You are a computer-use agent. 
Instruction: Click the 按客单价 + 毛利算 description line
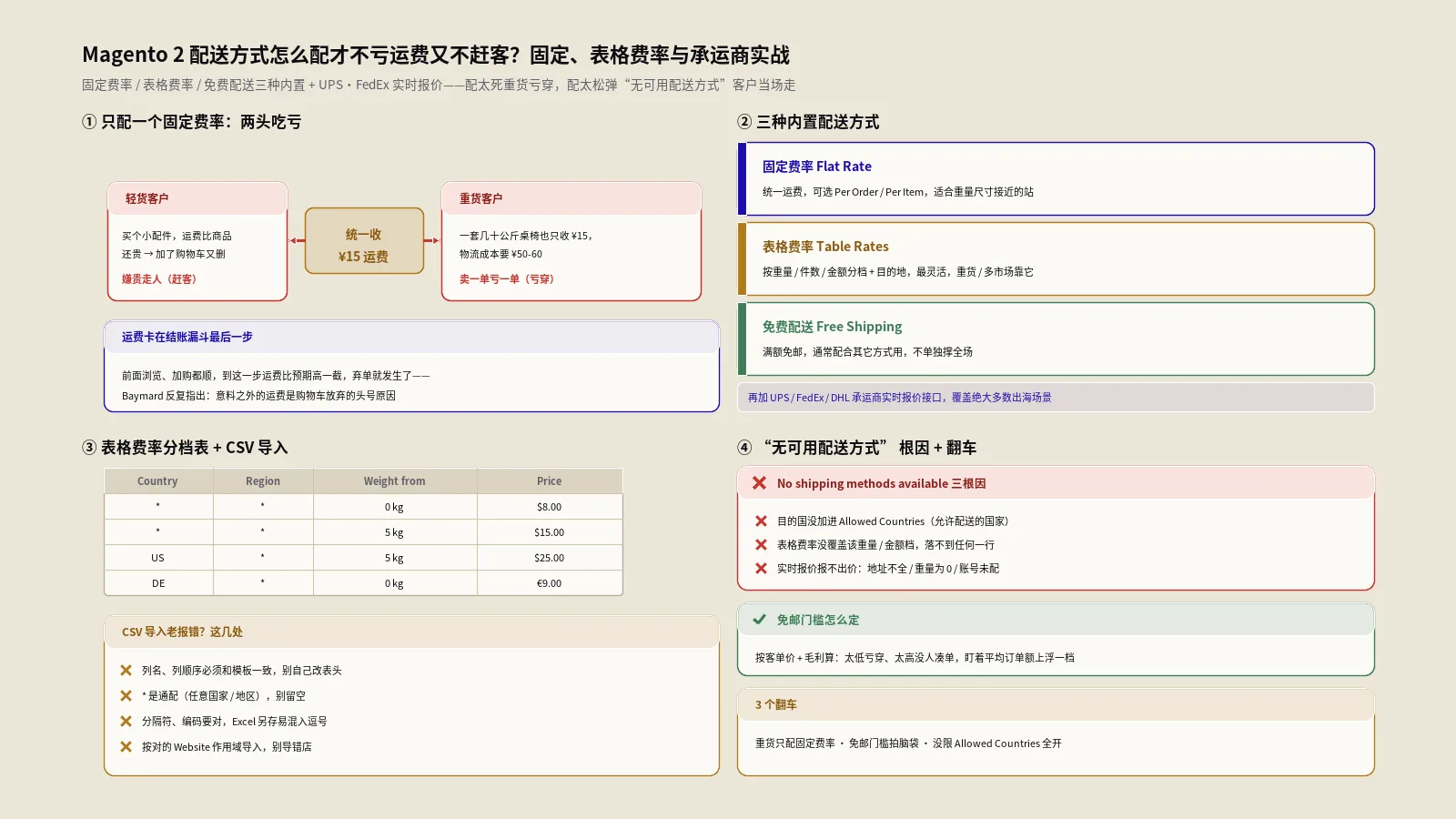[915, 658]
